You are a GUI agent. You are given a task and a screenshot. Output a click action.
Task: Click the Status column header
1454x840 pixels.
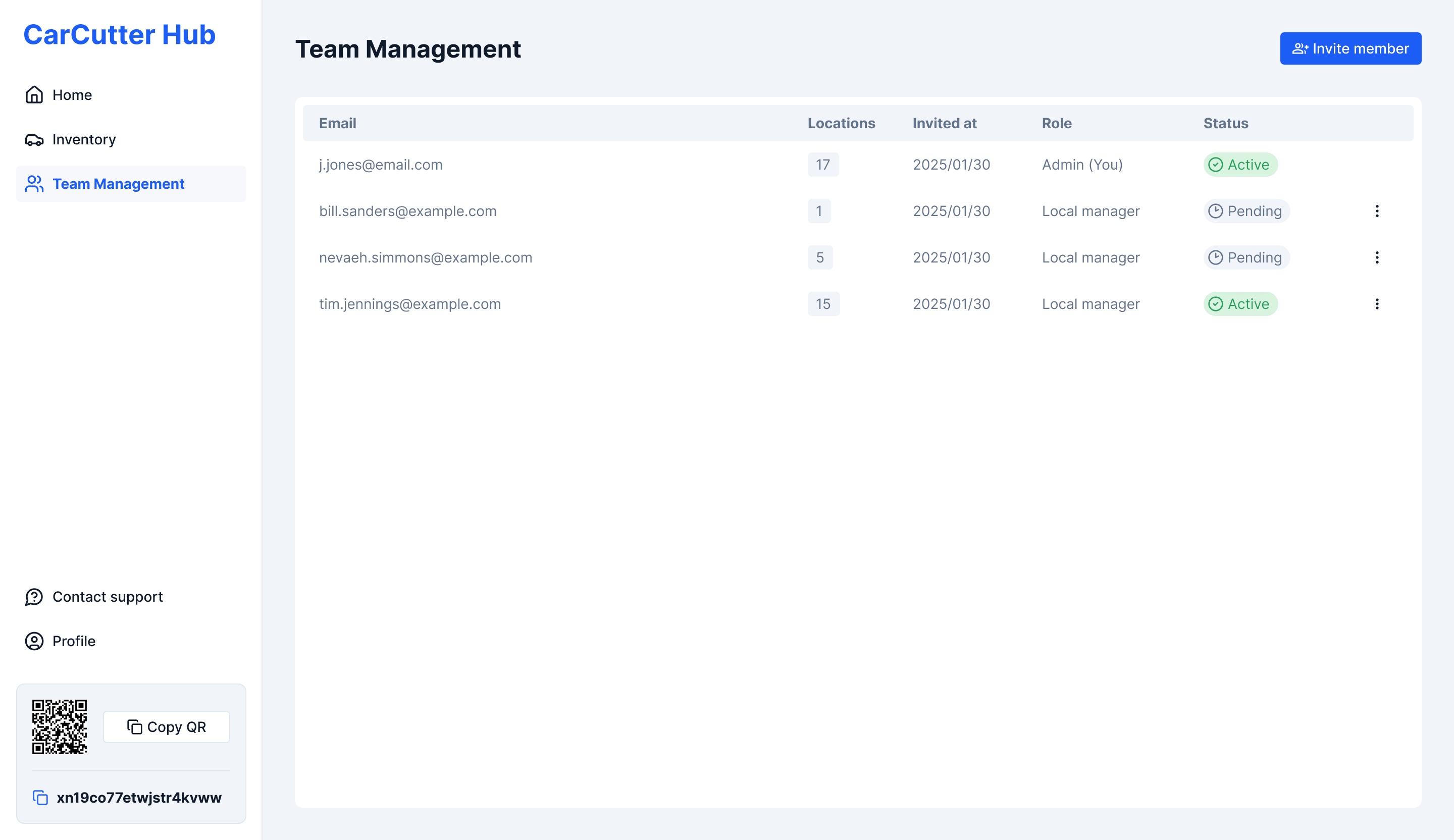click(x=1225, y=124)
